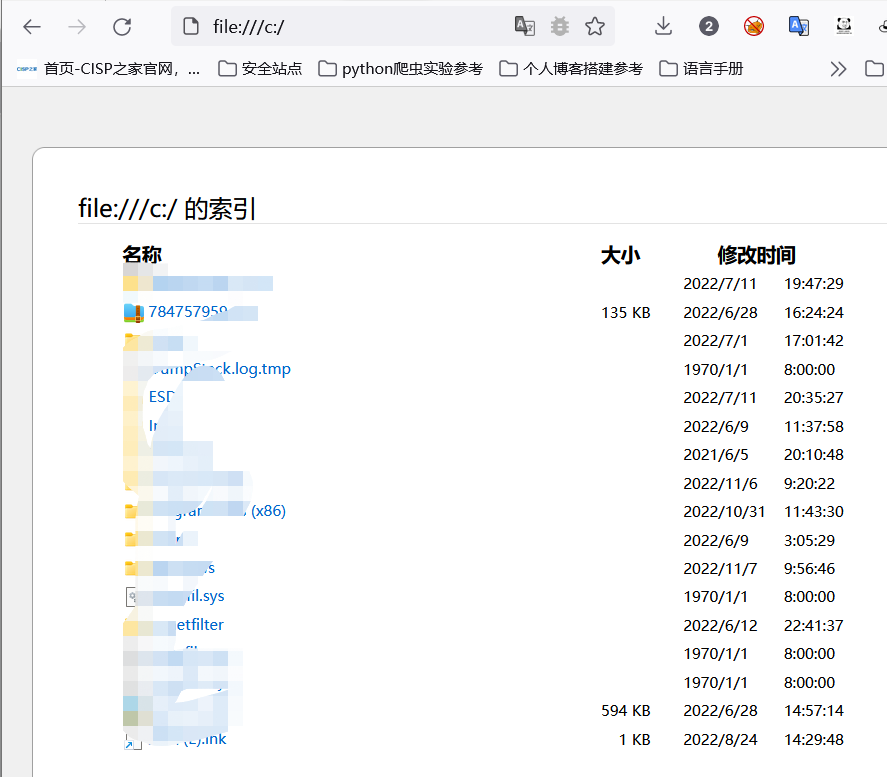
Task: Click the time 3:05:29 cell
Action: (809, 541)
